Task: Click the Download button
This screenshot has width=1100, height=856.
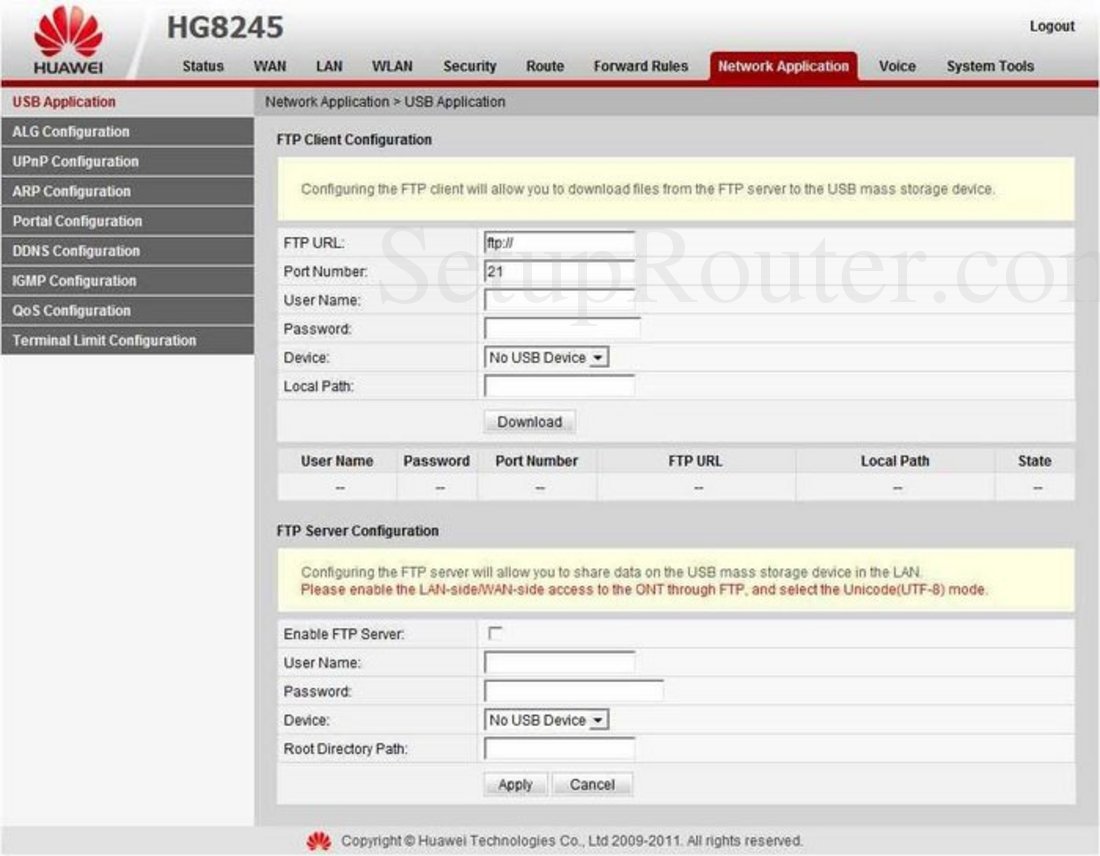Action: (x=528, y=421)
